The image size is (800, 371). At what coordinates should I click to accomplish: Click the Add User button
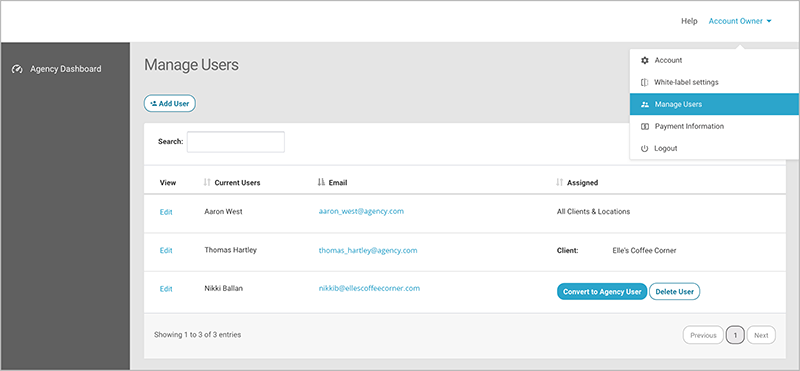pyautogui.click(x=169, y=104)
